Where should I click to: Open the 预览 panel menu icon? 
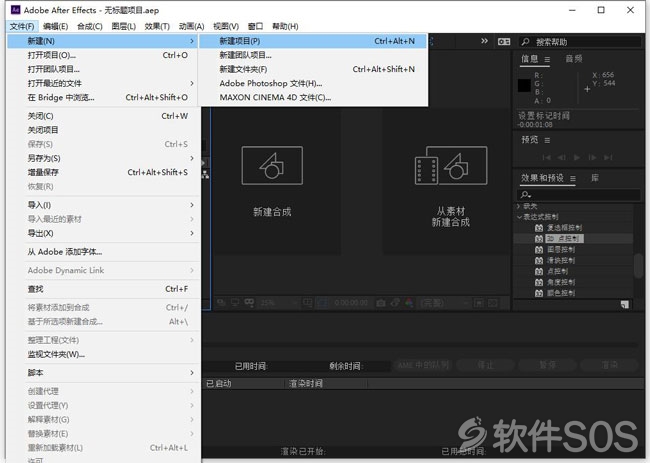pos(547,141)
